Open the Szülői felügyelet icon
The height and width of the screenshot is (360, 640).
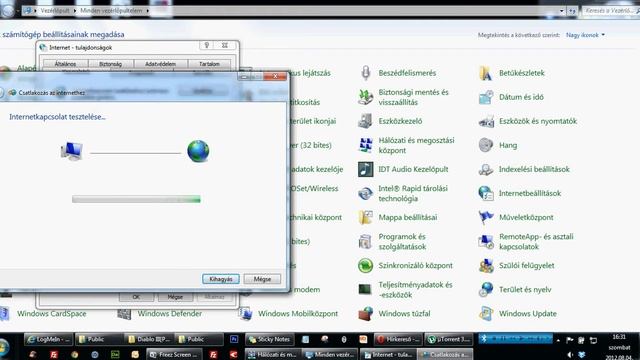pyautogui.click(x=486, y=266)
